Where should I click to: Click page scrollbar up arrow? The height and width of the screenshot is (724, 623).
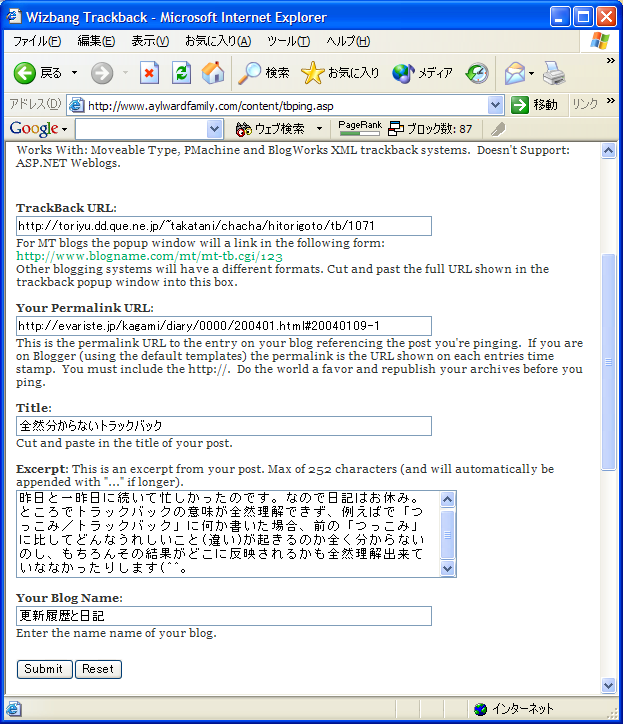(609, 151)
